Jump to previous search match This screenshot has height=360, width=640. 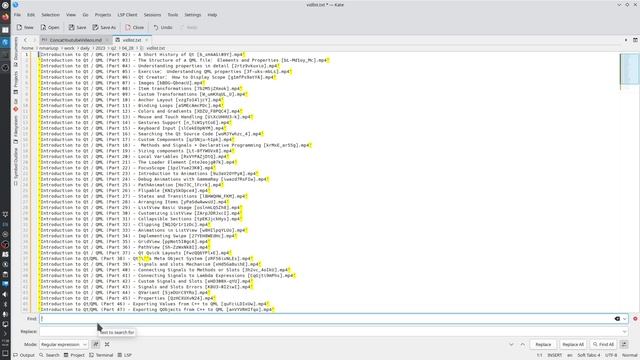click(x=522, y=344)
